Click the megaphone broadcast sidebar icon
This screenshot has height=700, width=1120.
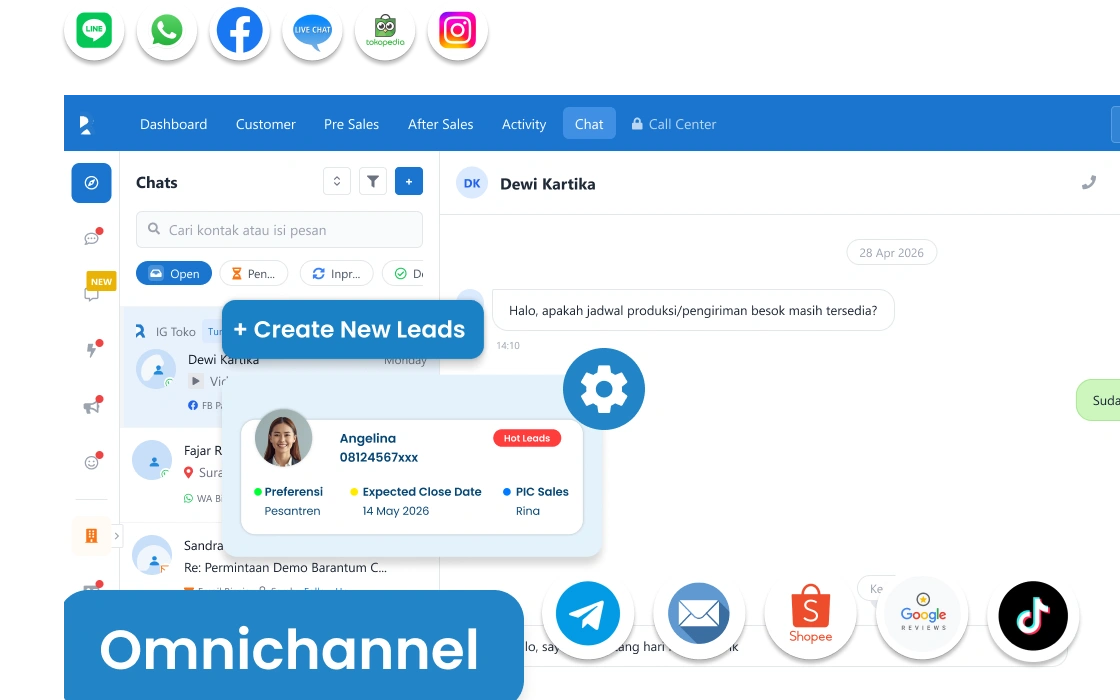click(91, 406)
